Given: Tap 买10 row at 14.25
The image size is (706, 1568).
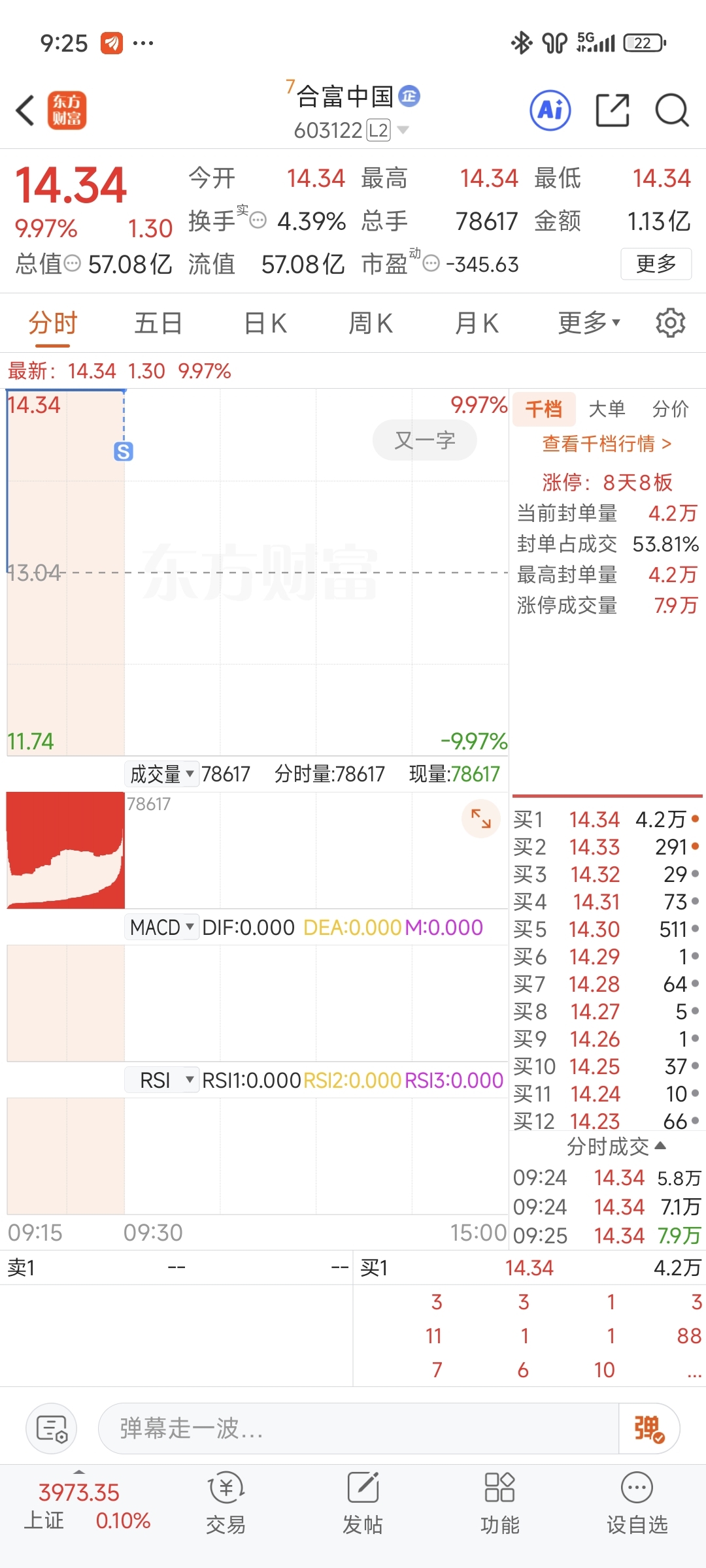Looking at the screenshot, I should 607,1066.
